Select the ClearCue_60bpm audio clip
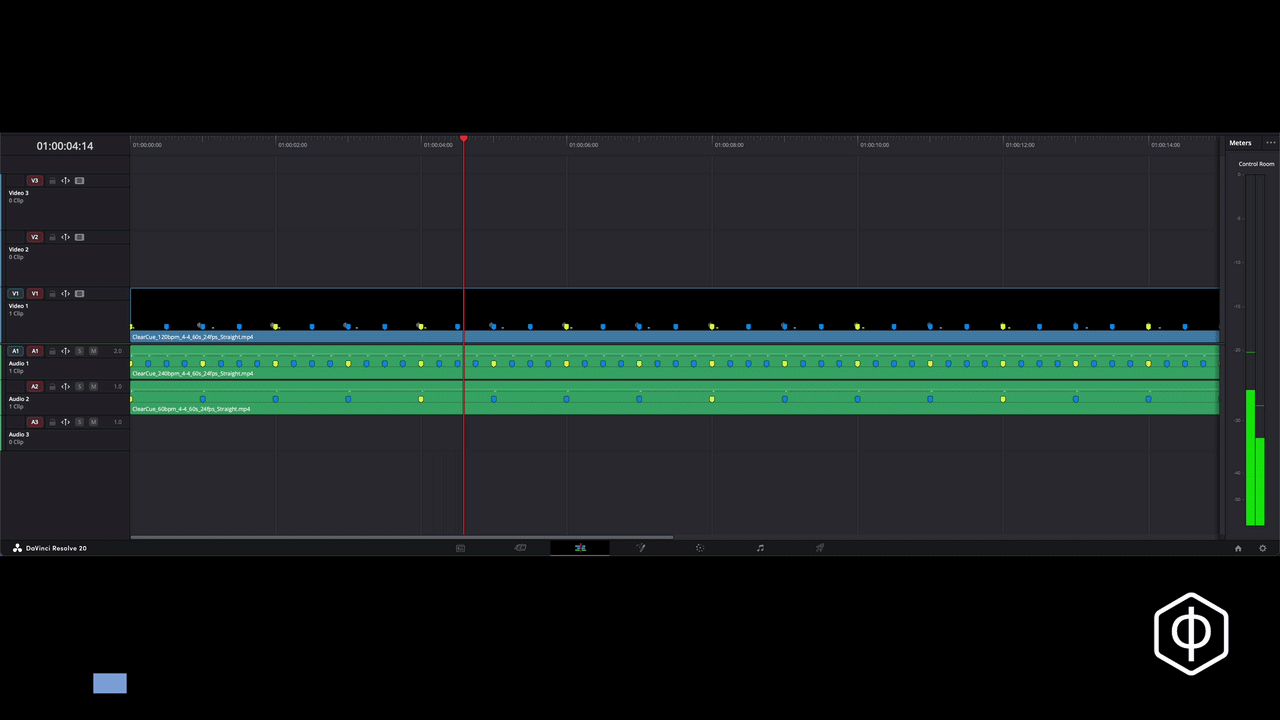The height and width of the screenshot is (720, 1280). (x=675, y=398)
